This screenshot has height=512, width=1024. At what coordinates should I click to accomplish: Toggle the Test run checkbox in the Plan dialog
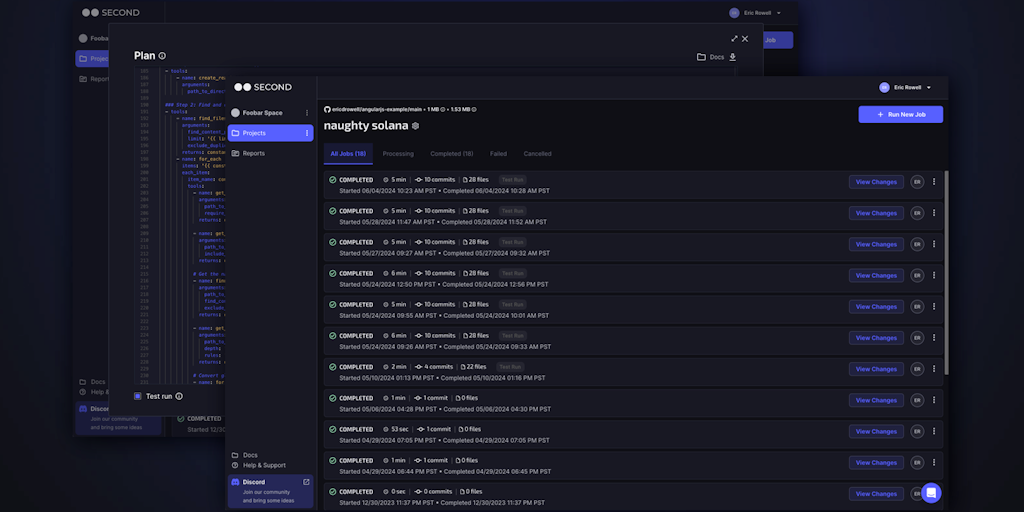coord(138,396)
